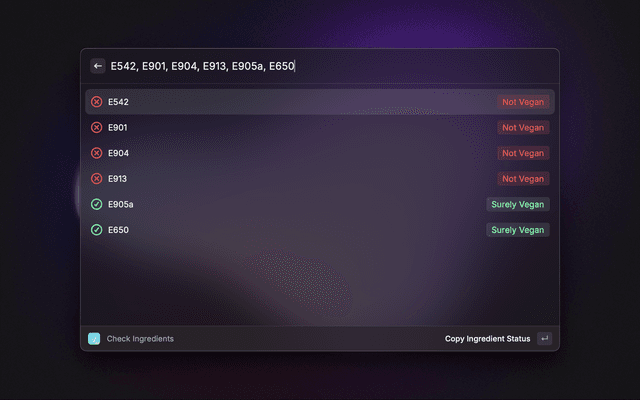
Task: Click the back arrow button
Action: coord(98,66)
